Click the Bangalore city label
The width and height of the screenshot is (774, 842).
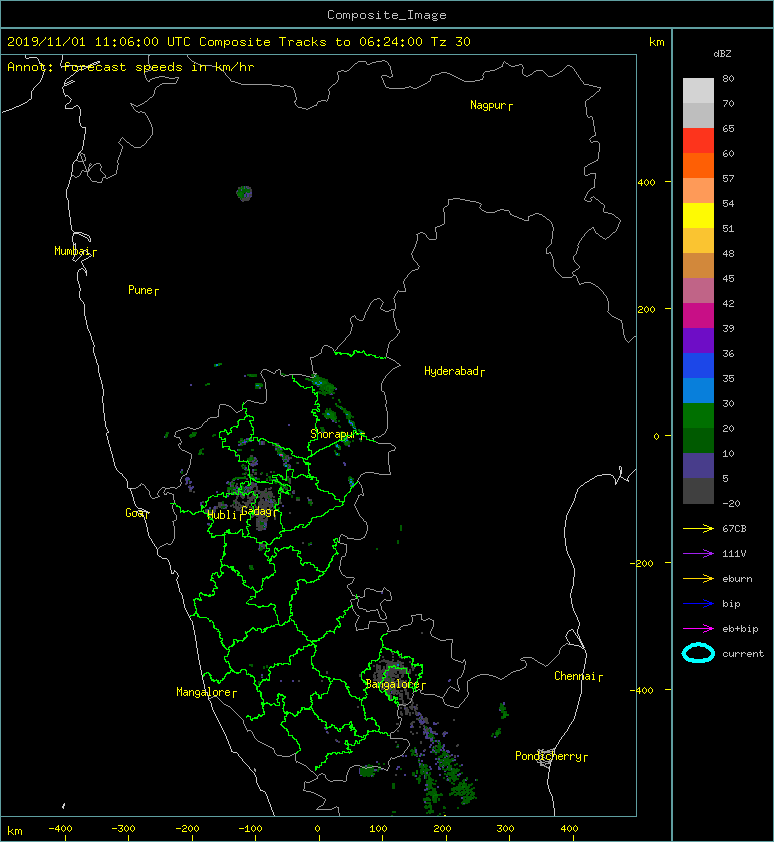tap(392, 684)
